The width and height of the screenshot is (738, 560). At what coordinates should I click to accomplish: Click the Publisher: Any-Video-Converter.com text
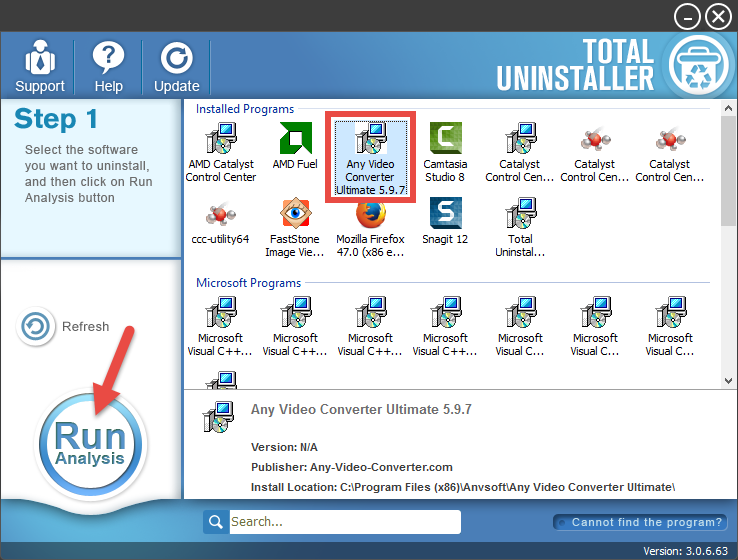coord(352,467)
